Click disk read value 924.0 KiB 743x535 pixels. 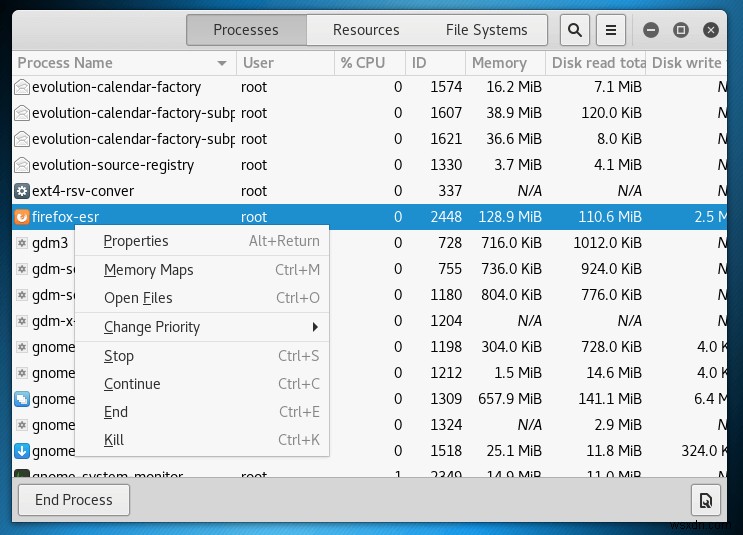[611, 269]
